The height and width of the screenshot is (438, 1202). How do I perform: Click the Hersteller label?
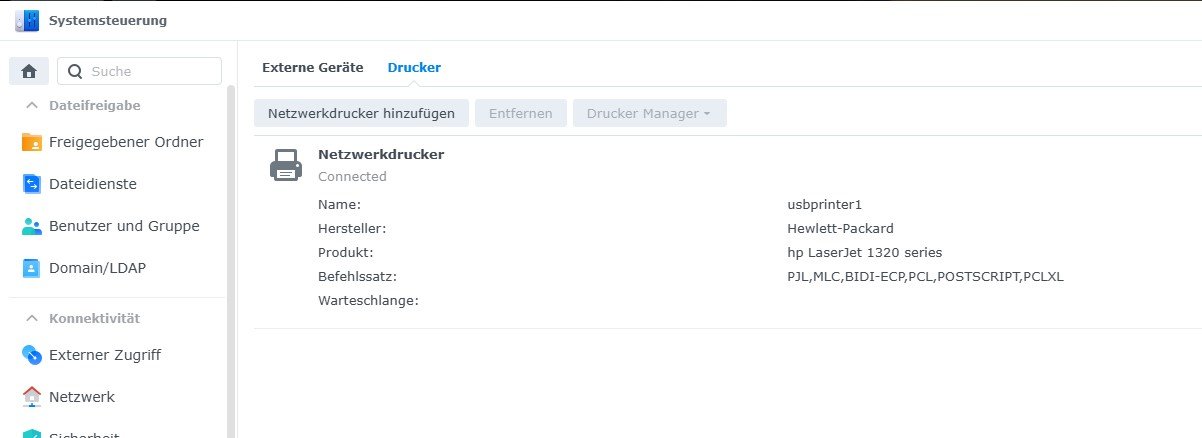(x=352, y=229)
